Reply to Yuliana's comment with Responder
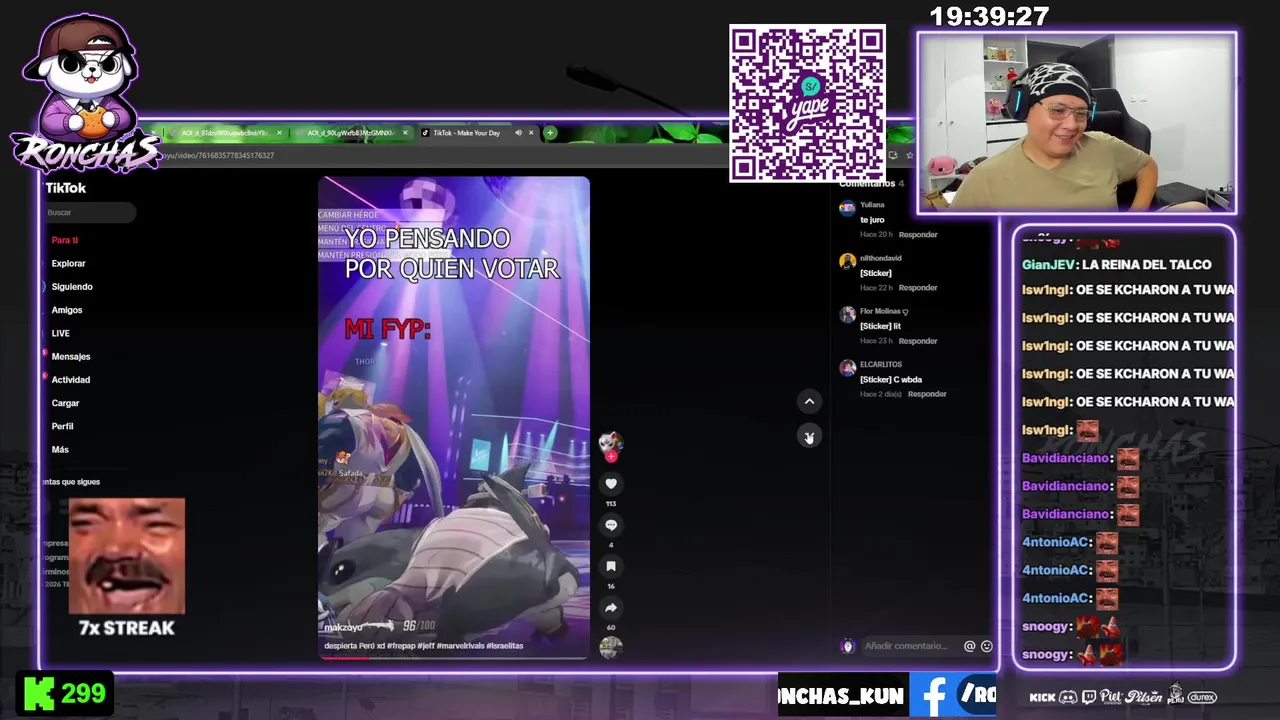Screen dimensions: 1280x720 pyautogui.click(x=918, y=234)
